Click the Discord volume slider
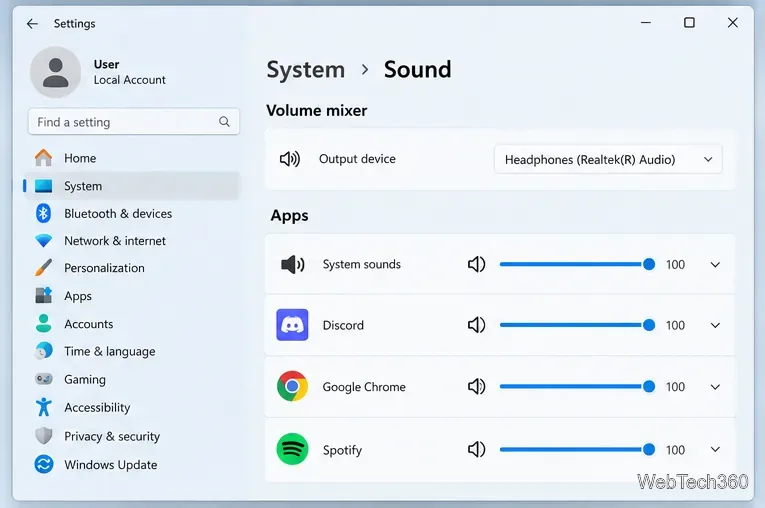Screen dimensions: 765x508 (x=577, y=325)
